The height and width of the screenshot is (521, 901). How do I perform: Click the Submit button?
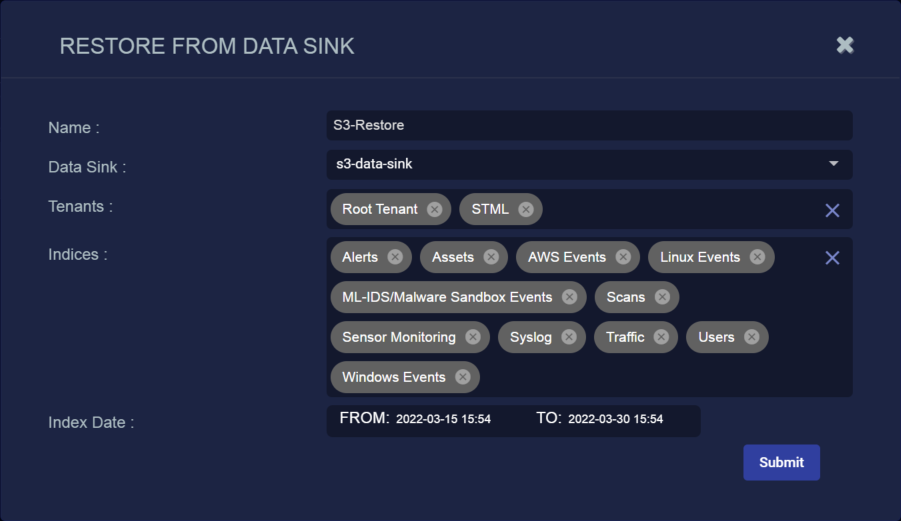[x=781, y=462]
